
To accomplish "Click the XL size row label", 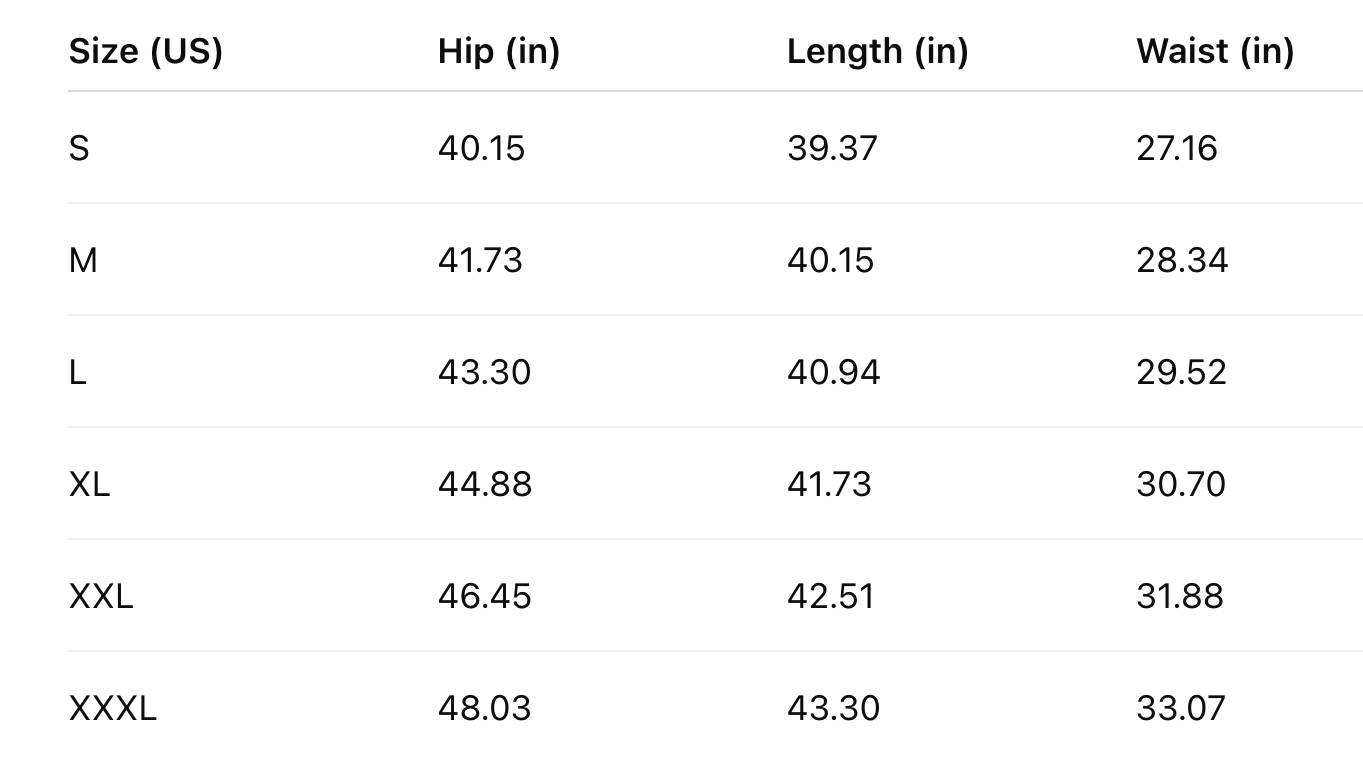I will point(89,484).
